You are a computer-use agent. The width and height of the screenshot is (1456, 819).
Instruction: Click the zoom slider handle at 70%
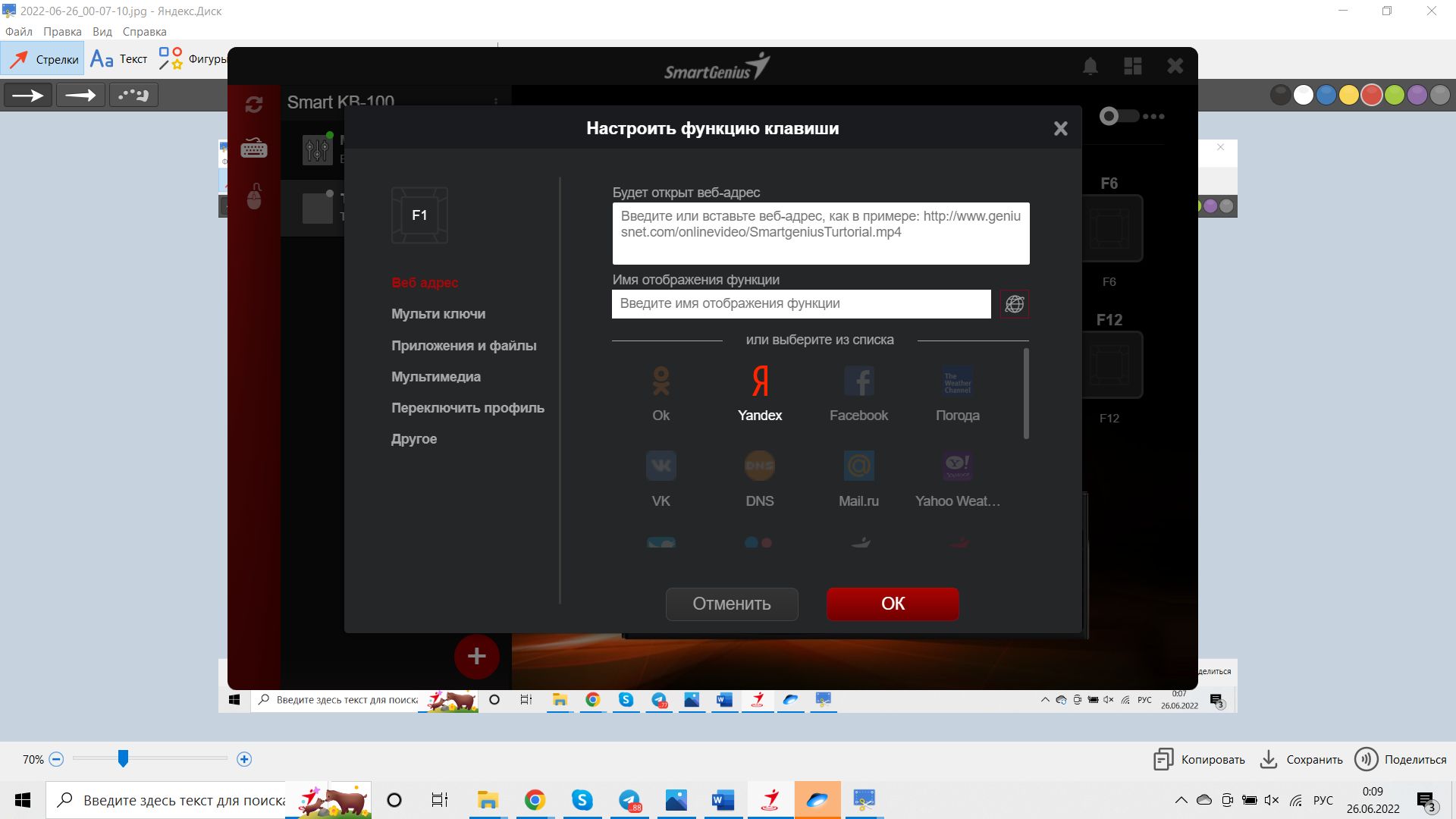click(123, 758)
